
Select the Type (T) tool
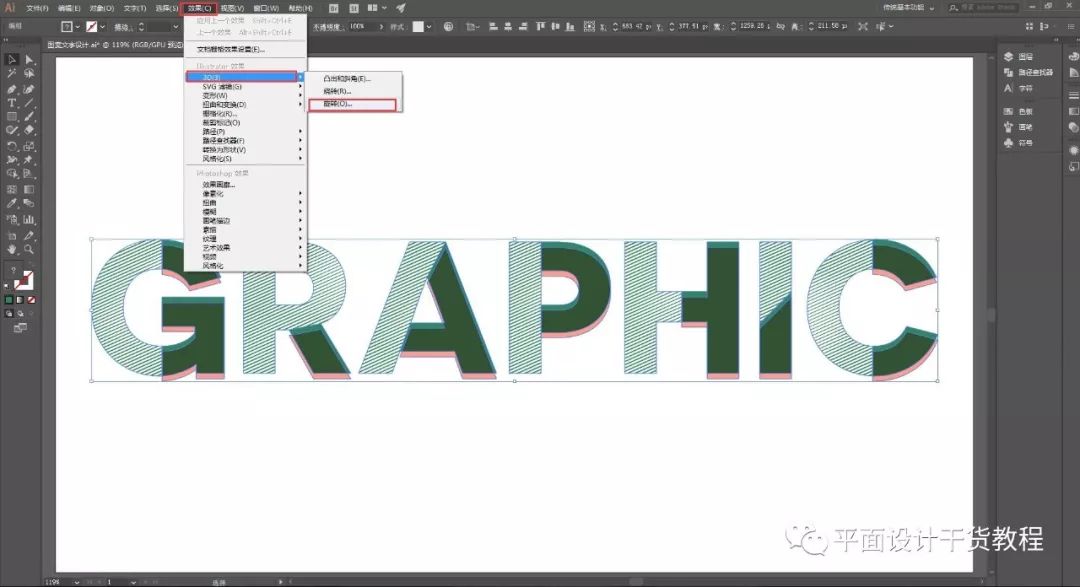[x=12, y=103]
